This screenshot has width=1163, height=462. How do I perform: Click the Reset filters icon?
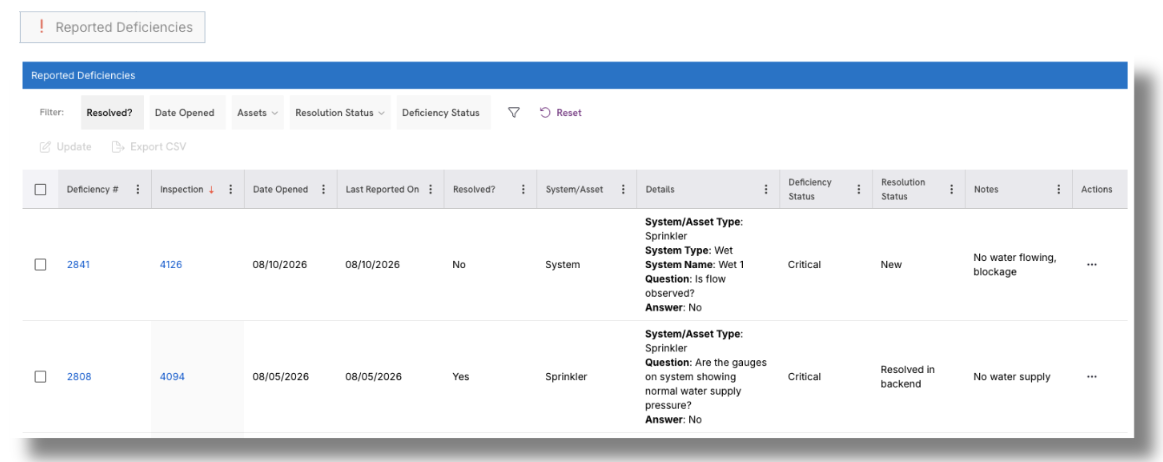(x=544, y=113)
